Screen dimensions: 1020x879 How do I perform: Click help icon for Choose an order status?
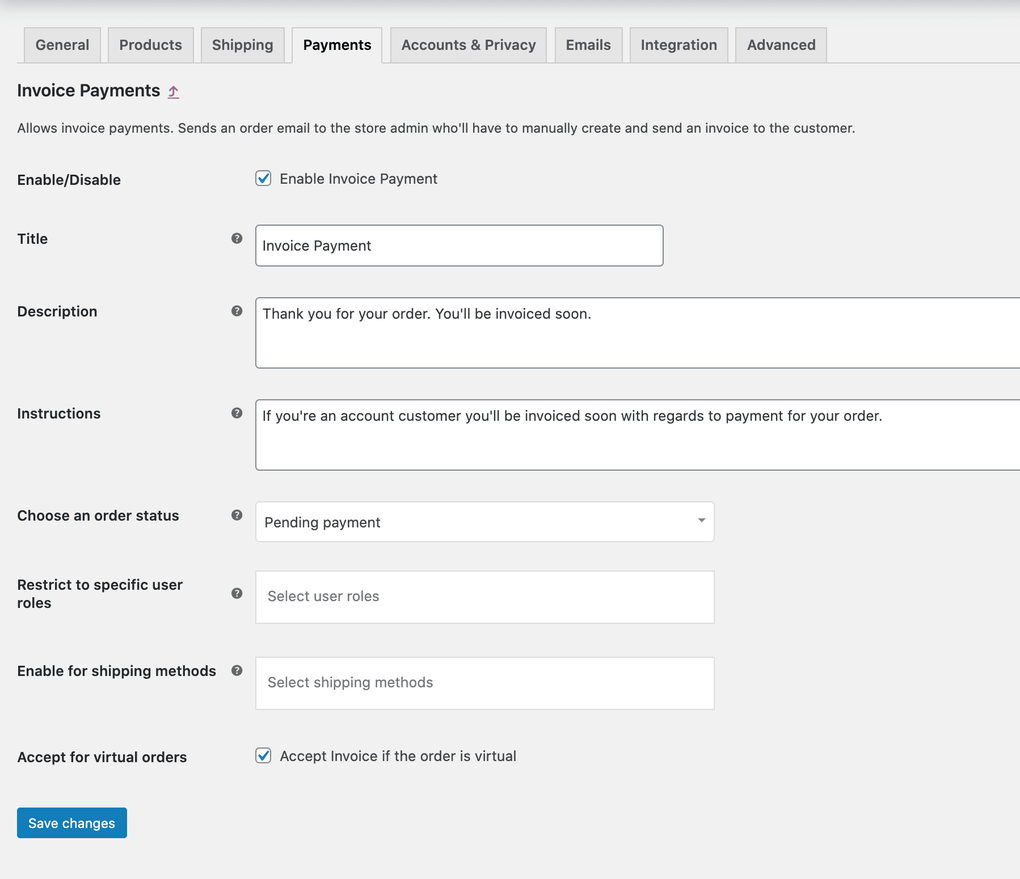[237, 515]
